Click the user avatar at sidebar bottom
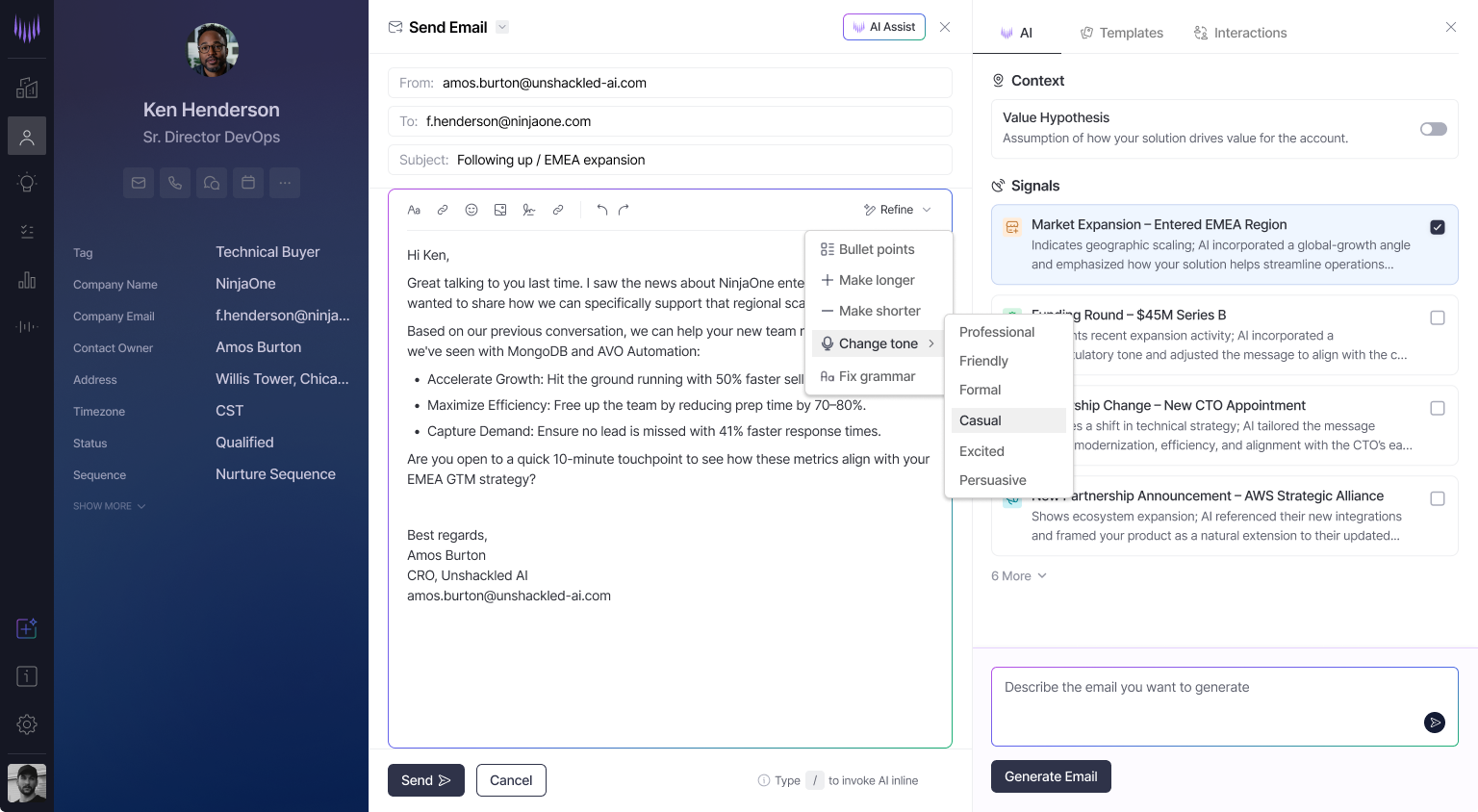 [x=27, y=783]
